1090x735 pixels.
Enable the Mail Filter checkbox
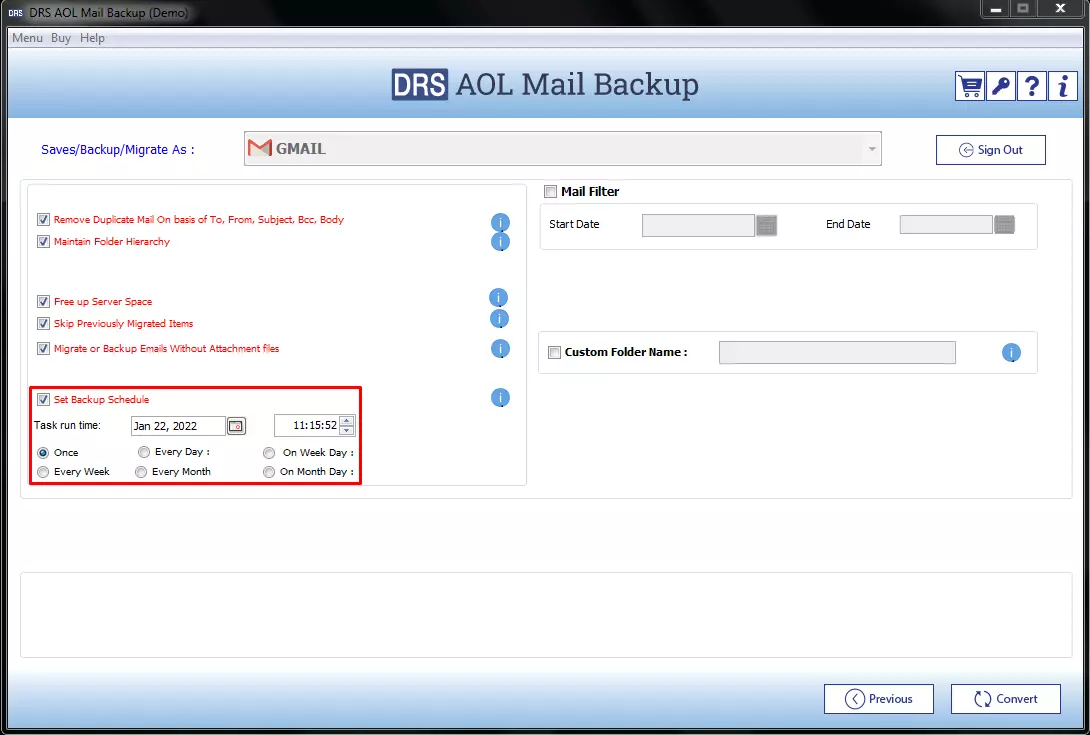[x=551, y=192]
